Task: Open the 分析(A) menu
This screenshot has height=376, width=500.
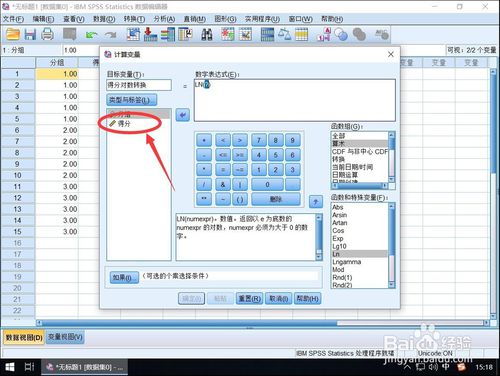Action: point(164,19)
